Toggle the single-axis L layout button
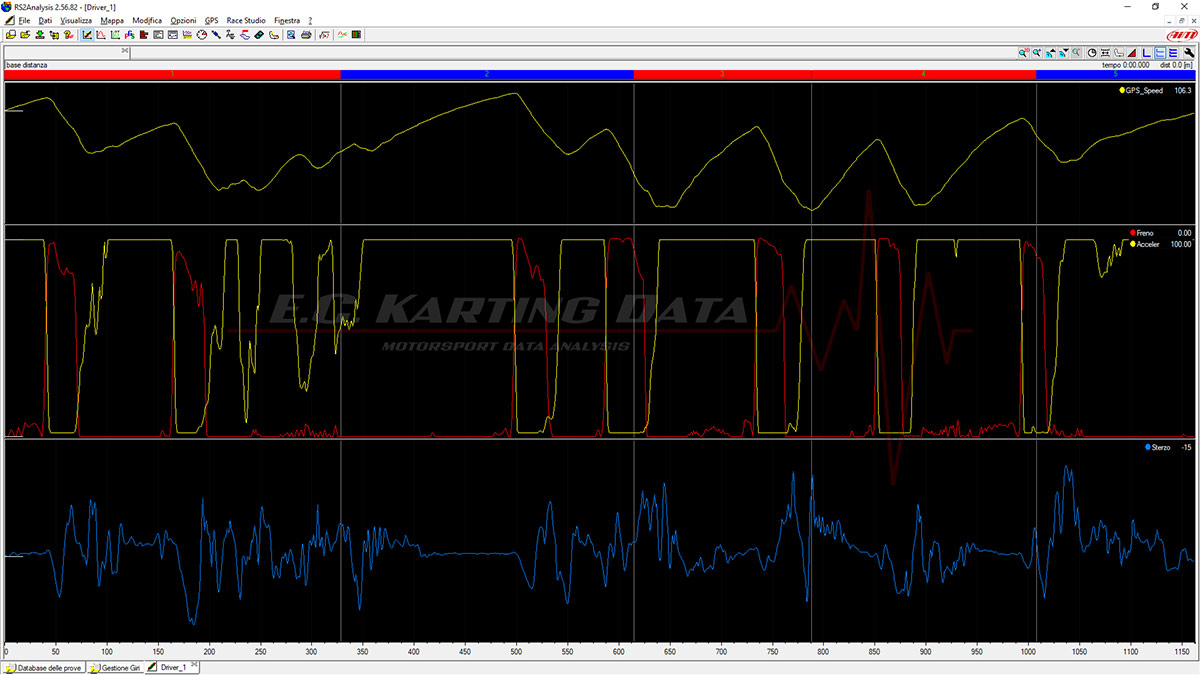Screen dimensions: 1200x675 1146,52
